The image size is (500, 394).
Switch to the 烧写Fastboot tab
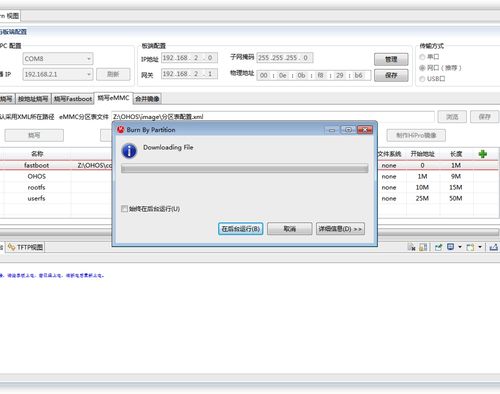(73, 99)
